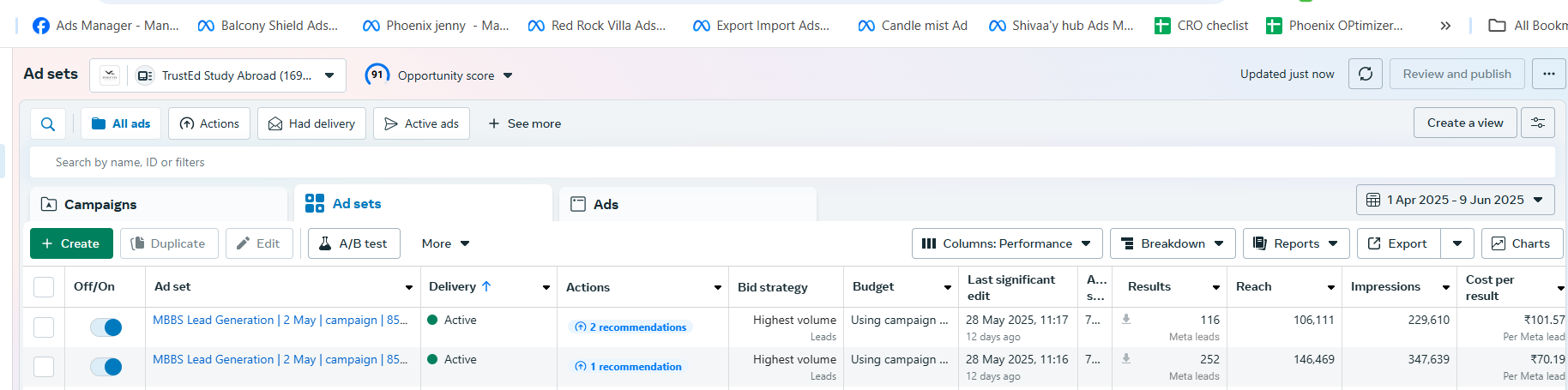Screen dimensions: 1568x390
Task: Open the Impressions column dropdown arrow
Action: [1446, 287]
